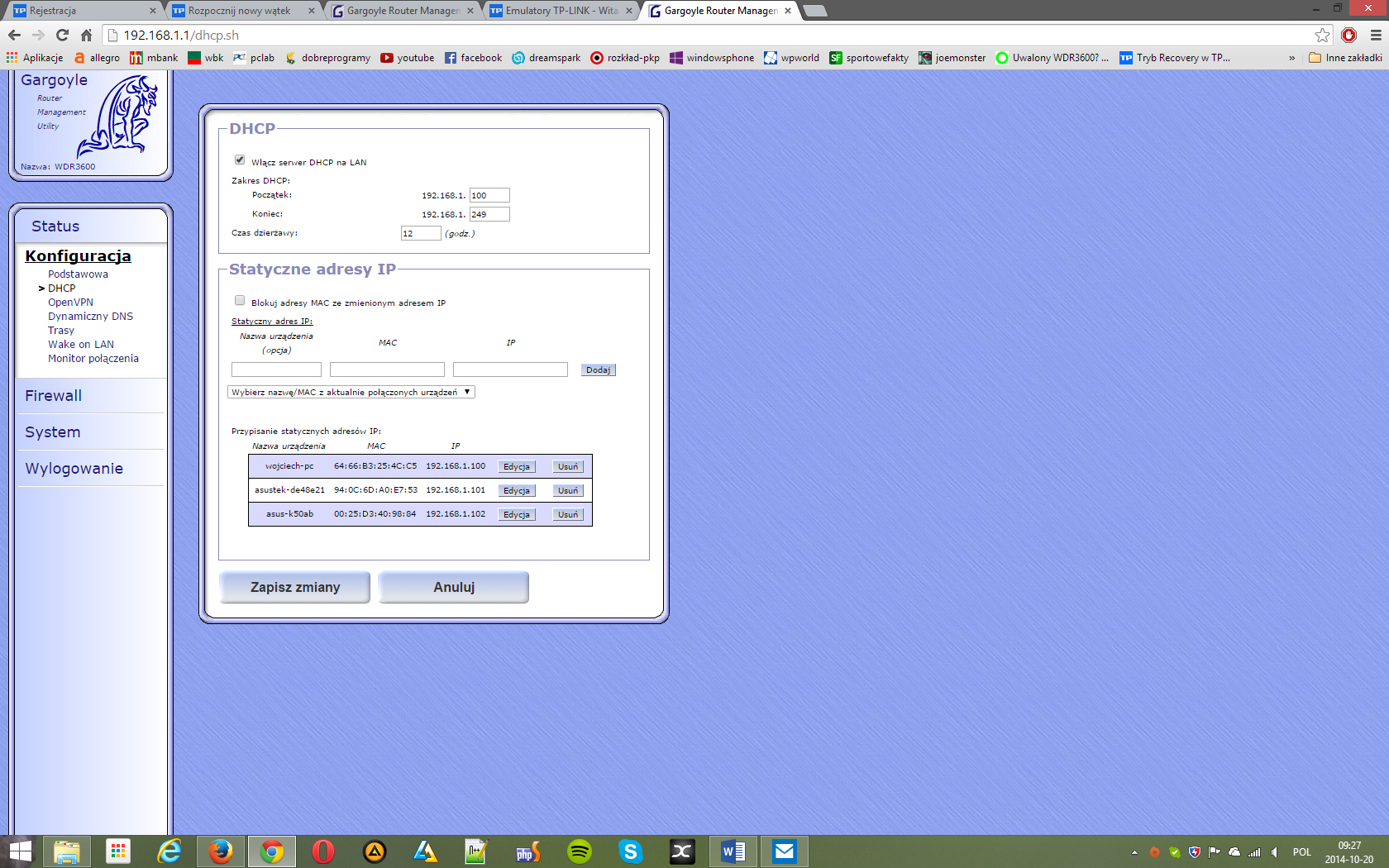This screenshot has width=1389, height=868.
Task: Click the DHCP lease time field
Action: (420, 233)
